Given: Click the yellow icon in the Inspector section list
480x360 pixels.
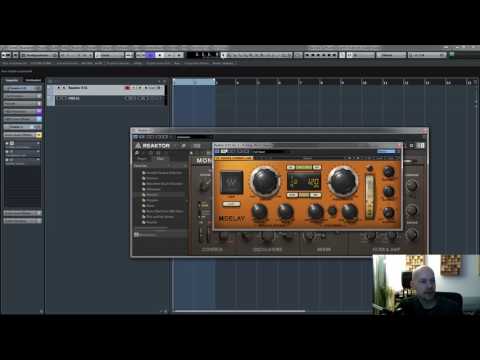Looking at the screenshot, I should tap(39, 135).
